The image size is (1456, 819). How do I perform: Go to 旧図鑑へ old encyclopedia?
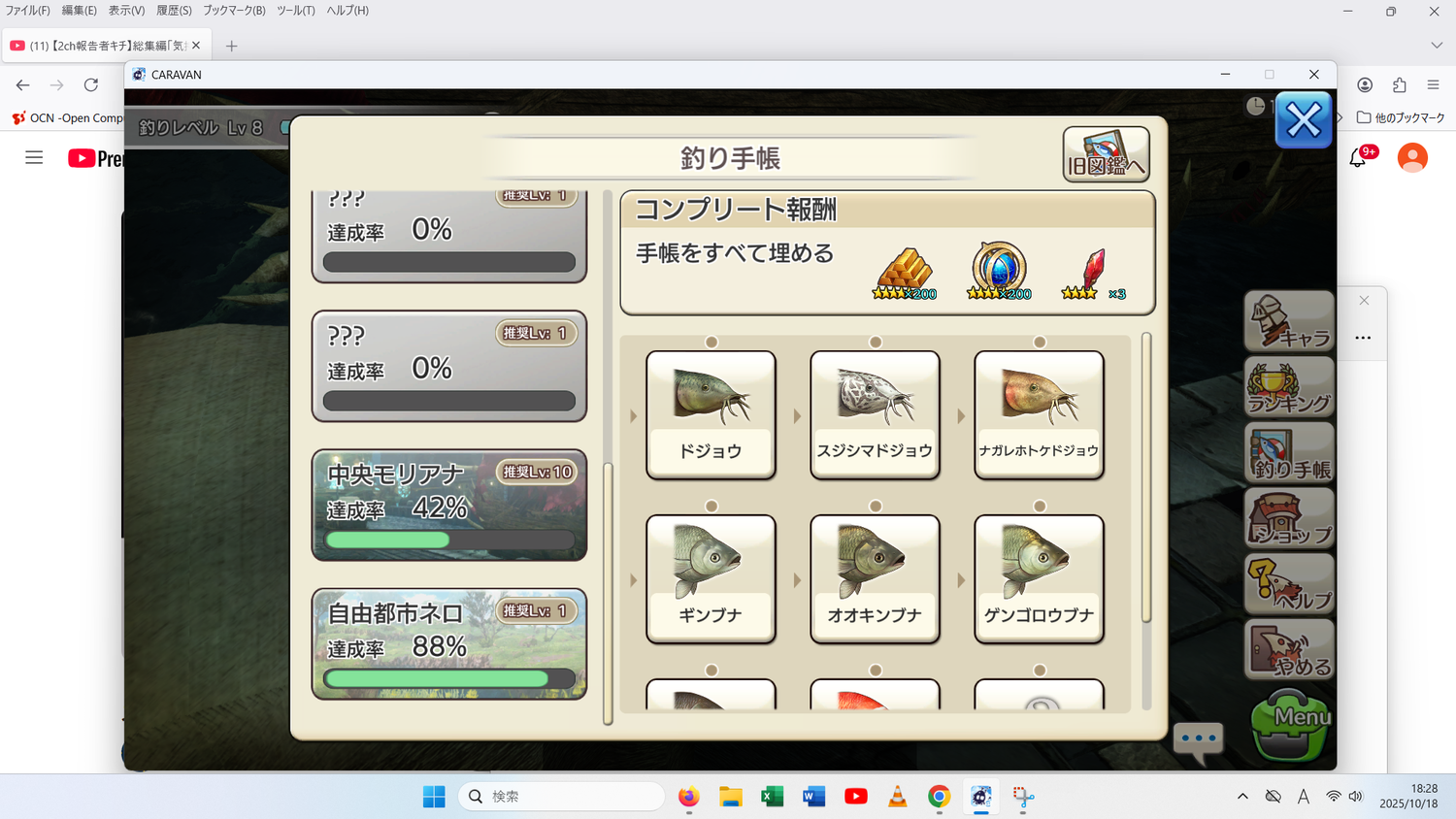(1106, 154)
